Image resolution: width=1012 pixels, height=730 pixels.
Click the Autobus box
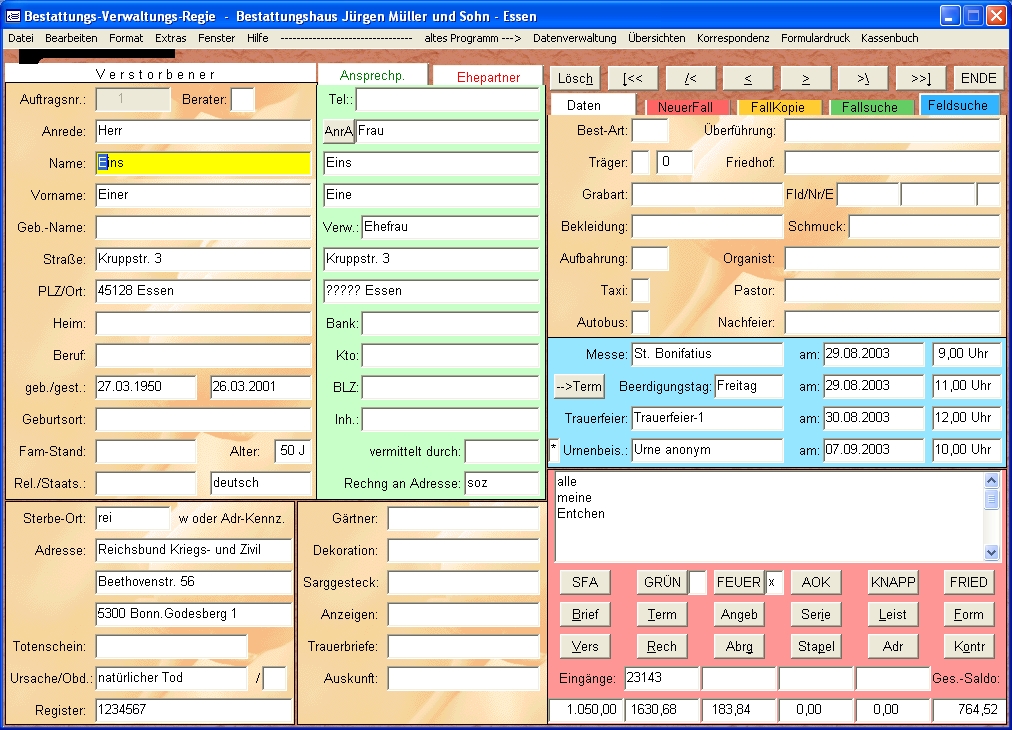[x=640, y=322]
